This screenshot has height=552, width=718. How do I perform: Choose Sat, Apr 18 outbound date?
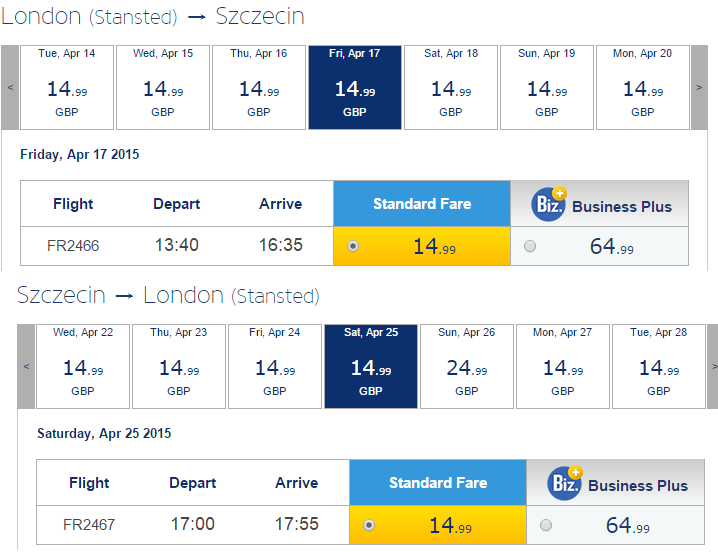(x=451, y=87)
